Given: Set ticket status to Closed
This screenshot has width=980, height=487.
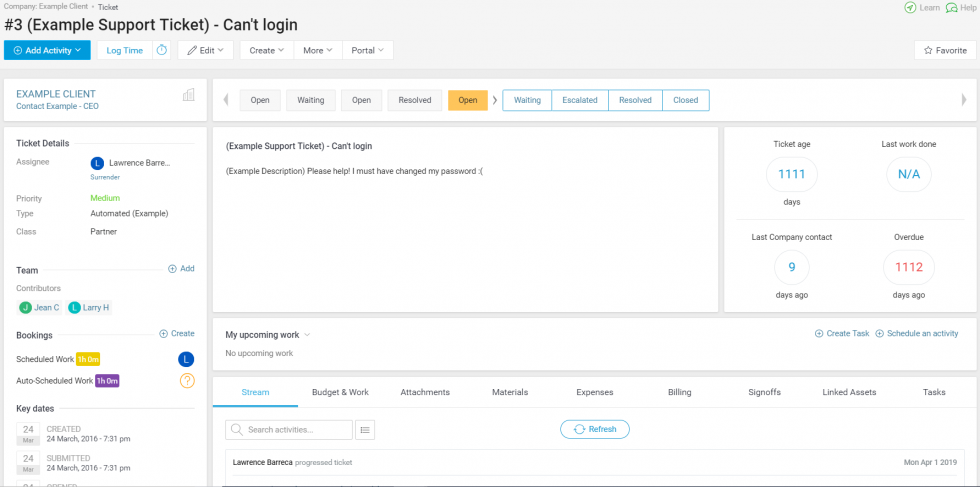Looking at the screenshot, I should (x=685, y=100).
